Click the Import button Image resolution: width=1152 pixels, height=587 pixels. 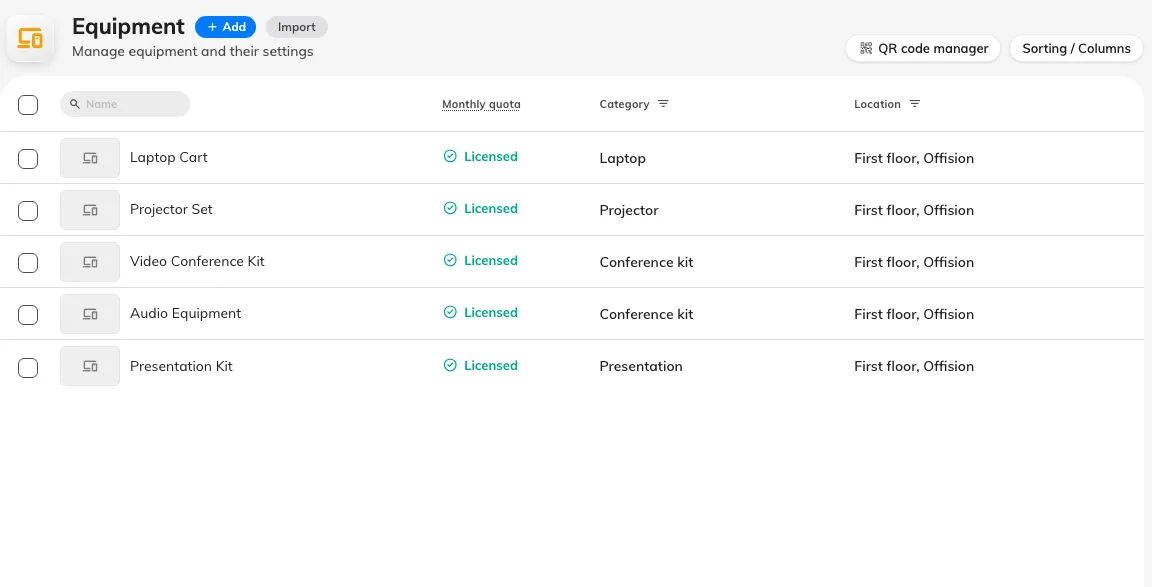tap(297, 27)
